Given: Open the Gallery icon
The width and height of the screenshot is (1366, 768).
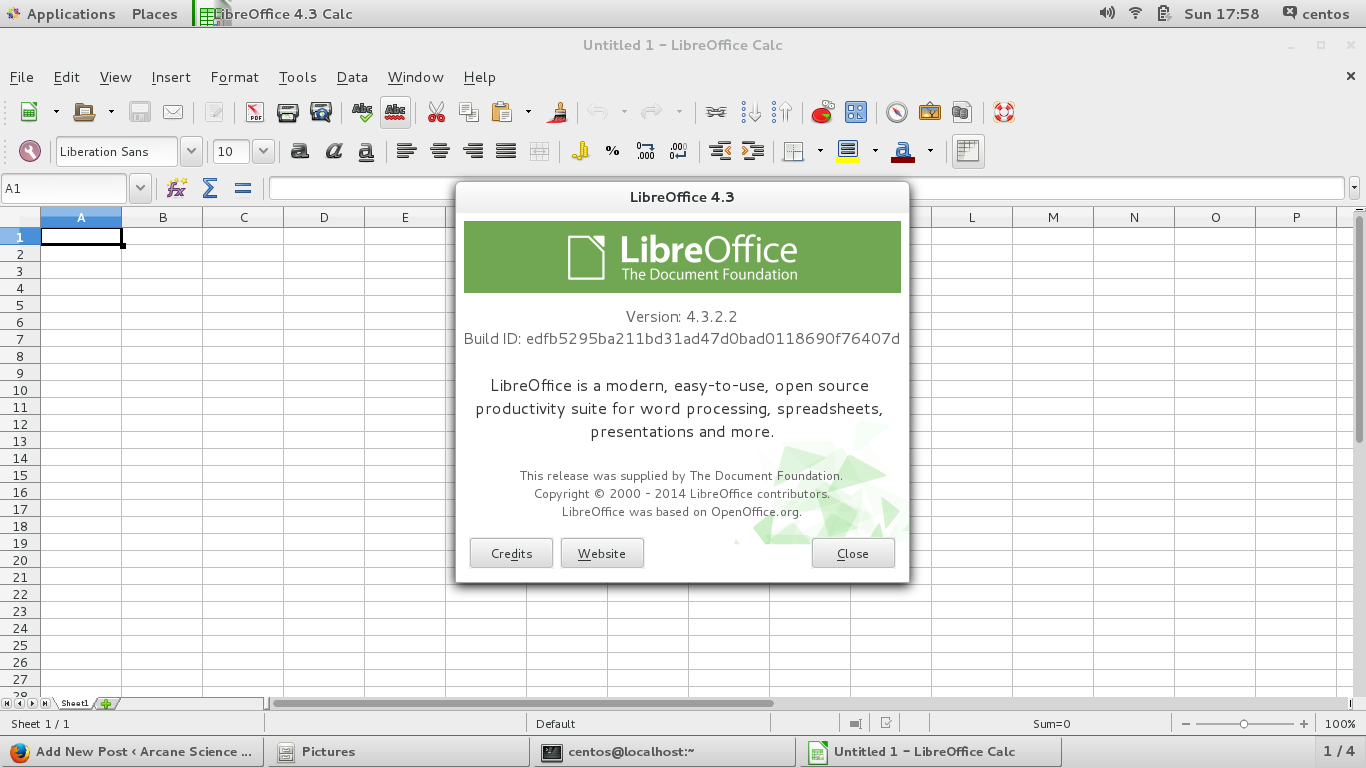Looking at the screenshot, I should pyautogui.click(x=929, y=112).
